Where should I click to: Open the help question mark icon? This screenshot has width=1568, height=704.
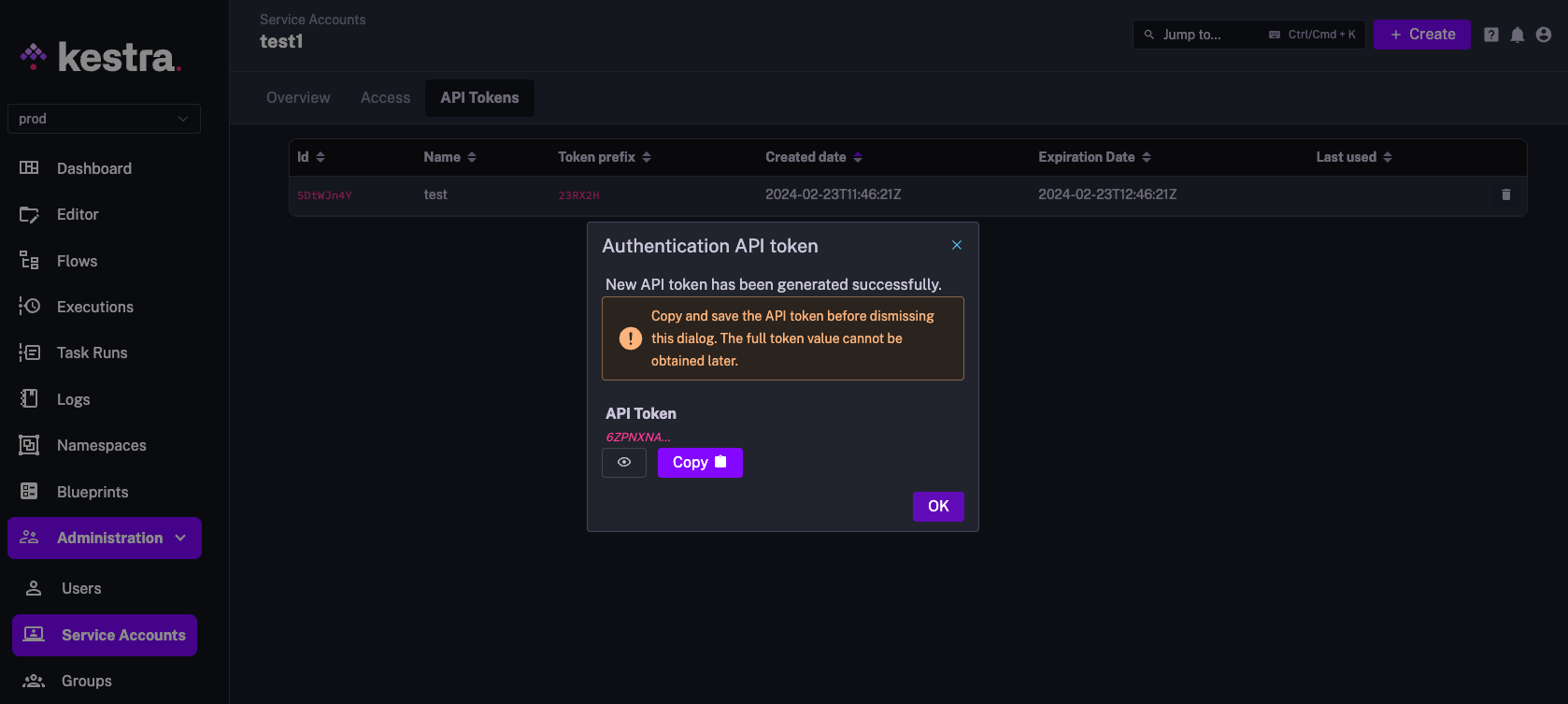tap(1491, 35)
